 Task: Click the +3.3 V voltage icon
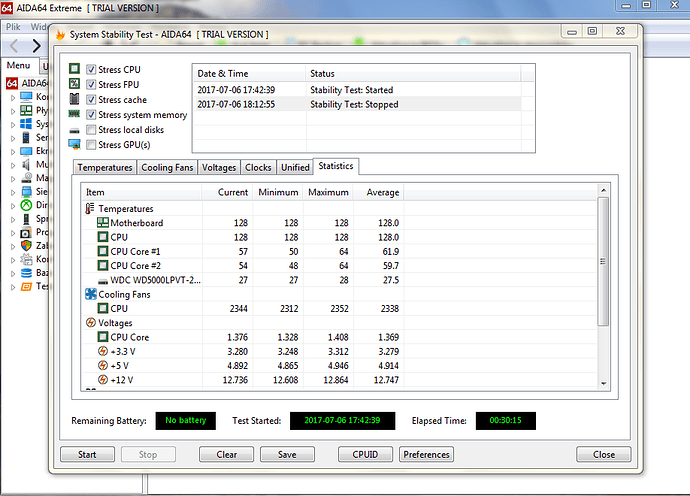point(103,351)
